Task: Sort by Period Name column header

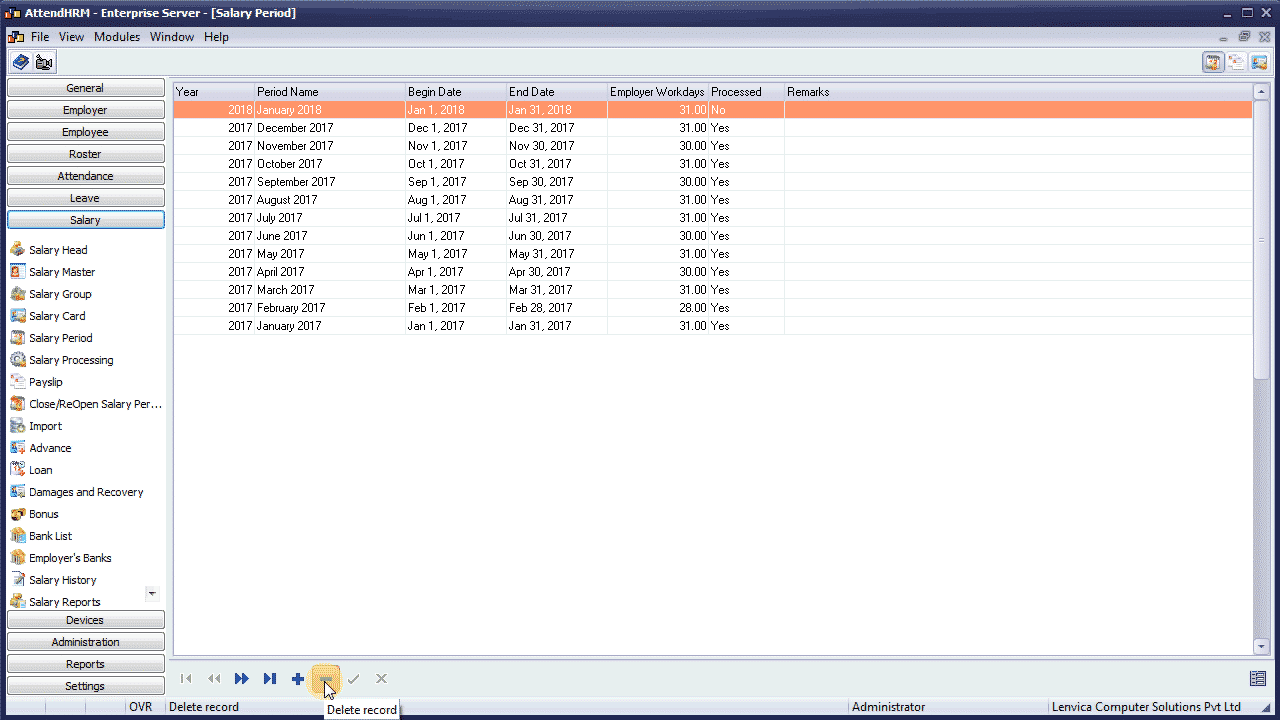Action: (330, 92)
